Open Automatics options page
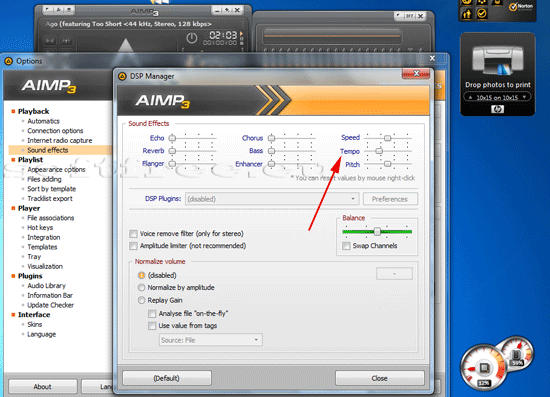Screen dimensions: 550x397 click(x=43, y=121)
